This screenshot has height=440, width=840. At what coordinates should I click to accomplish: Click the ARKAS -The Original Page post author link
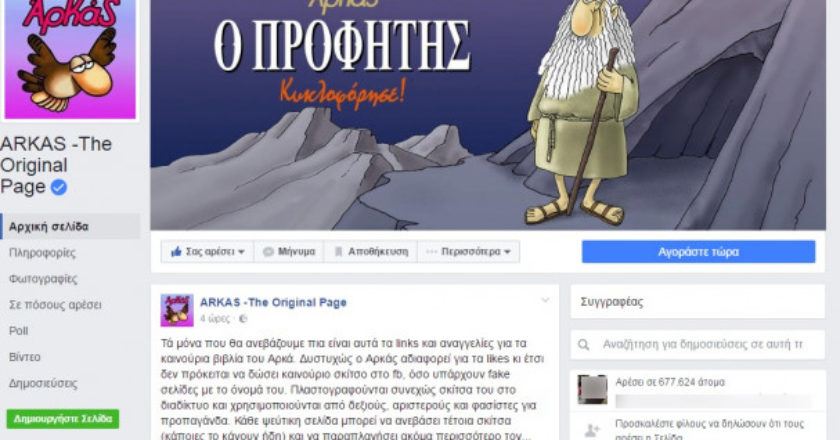point(273,302)
